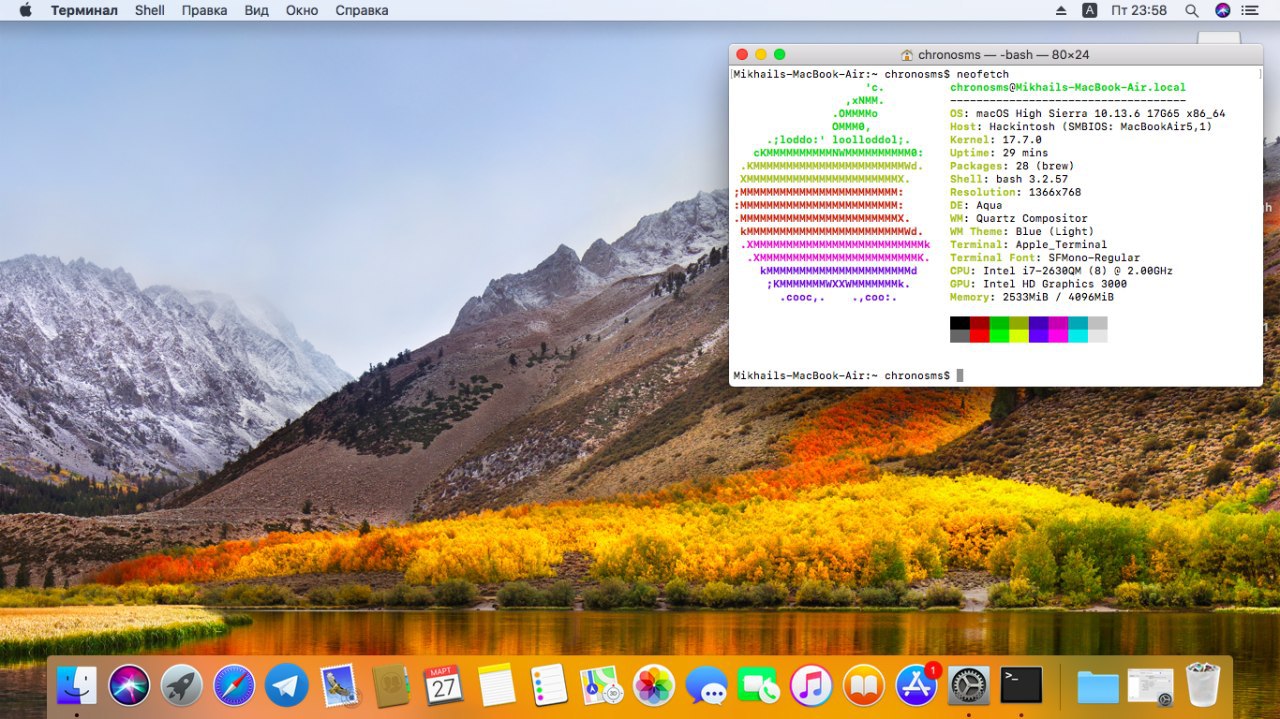The image size is (1280, 719).
Task: Open iTunes music note icon
Action: click(811, 685)
